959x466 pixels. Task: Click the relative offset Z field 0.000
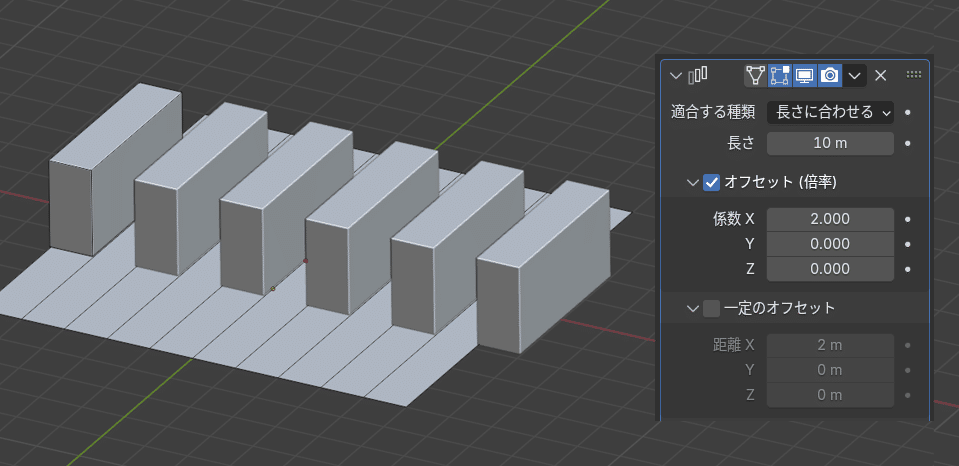click(x=831, y=269)
